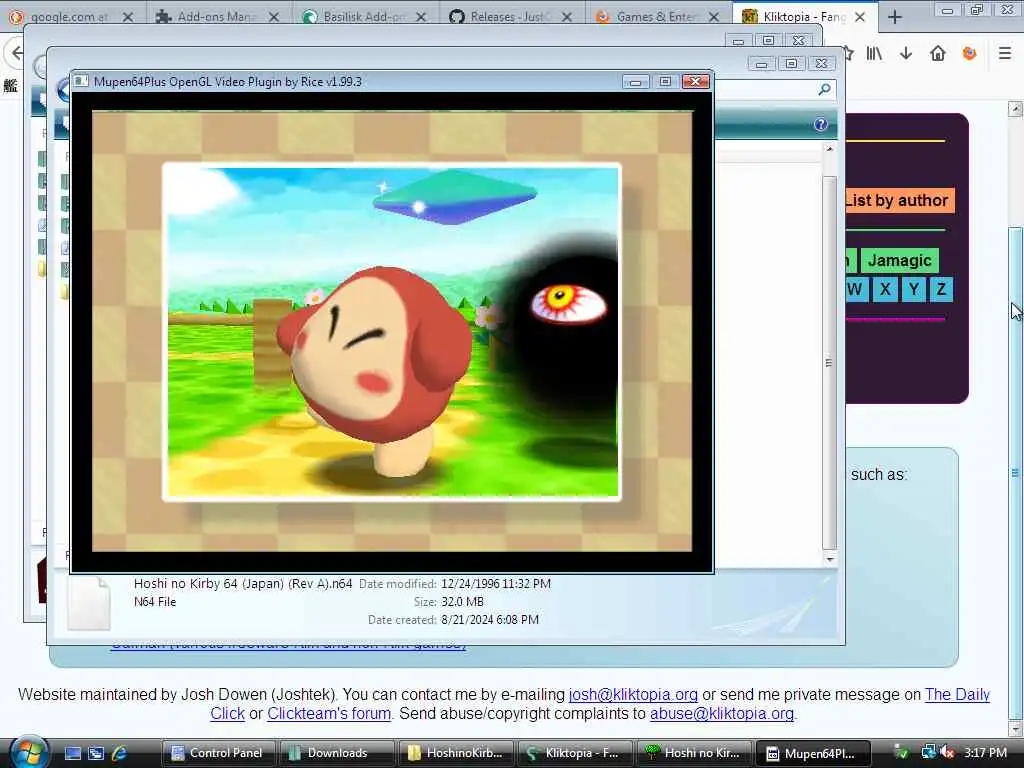Screen dimensions: 1024x768
Task: Switch to the Add-ons Manager tab
Action: click(x=216, y=17)
